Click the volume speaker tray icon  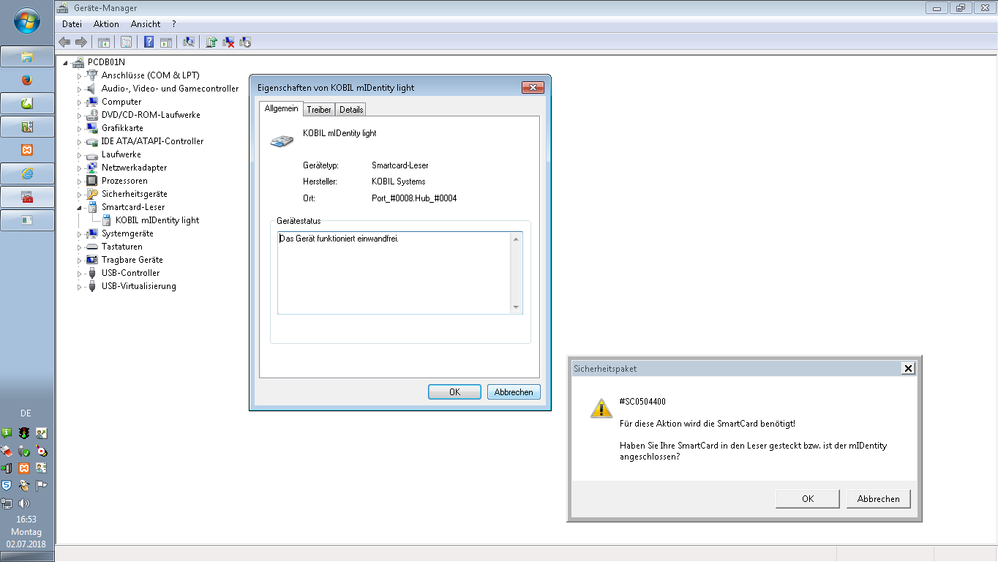(x=24, y=503)
